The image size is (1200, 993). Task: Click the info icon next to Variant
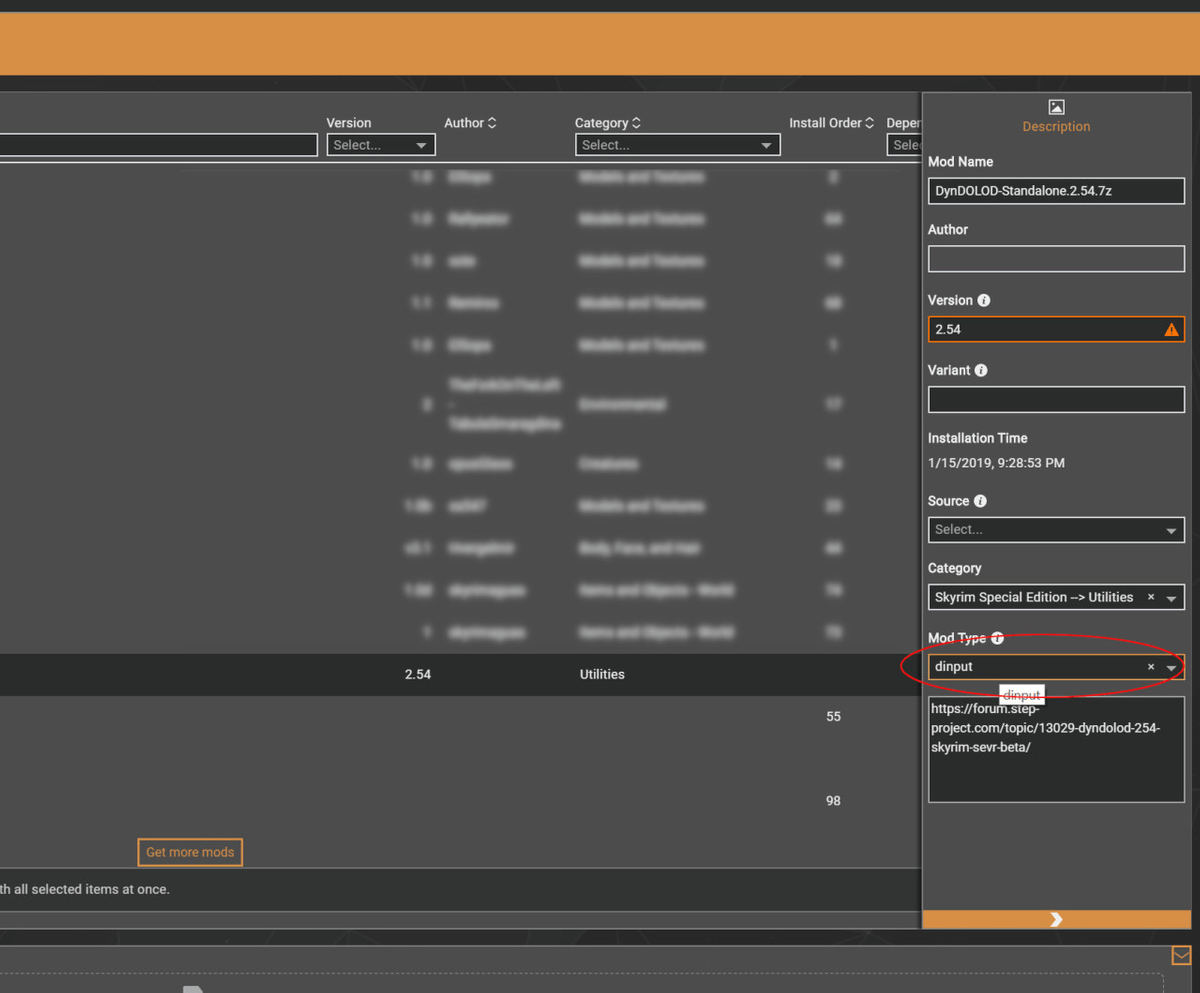(x=979, y=370)
